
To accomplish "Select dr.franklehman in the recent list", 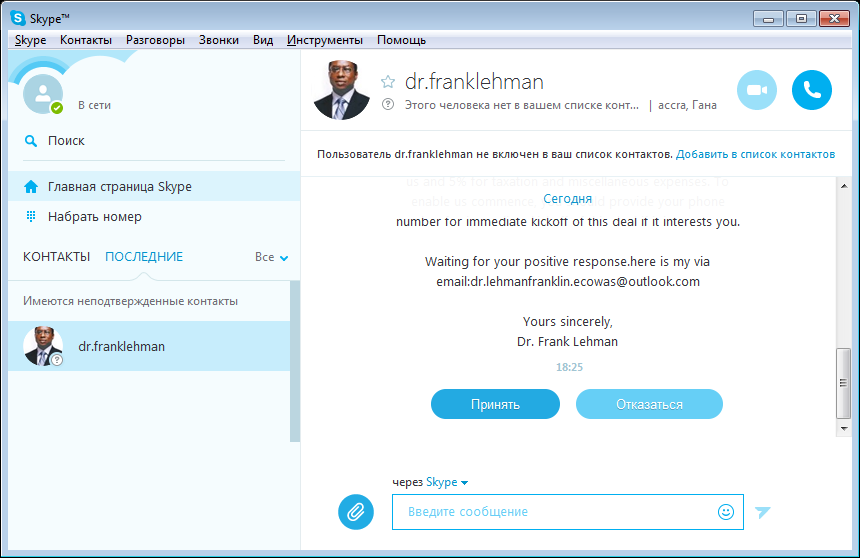I will point(149,346).
